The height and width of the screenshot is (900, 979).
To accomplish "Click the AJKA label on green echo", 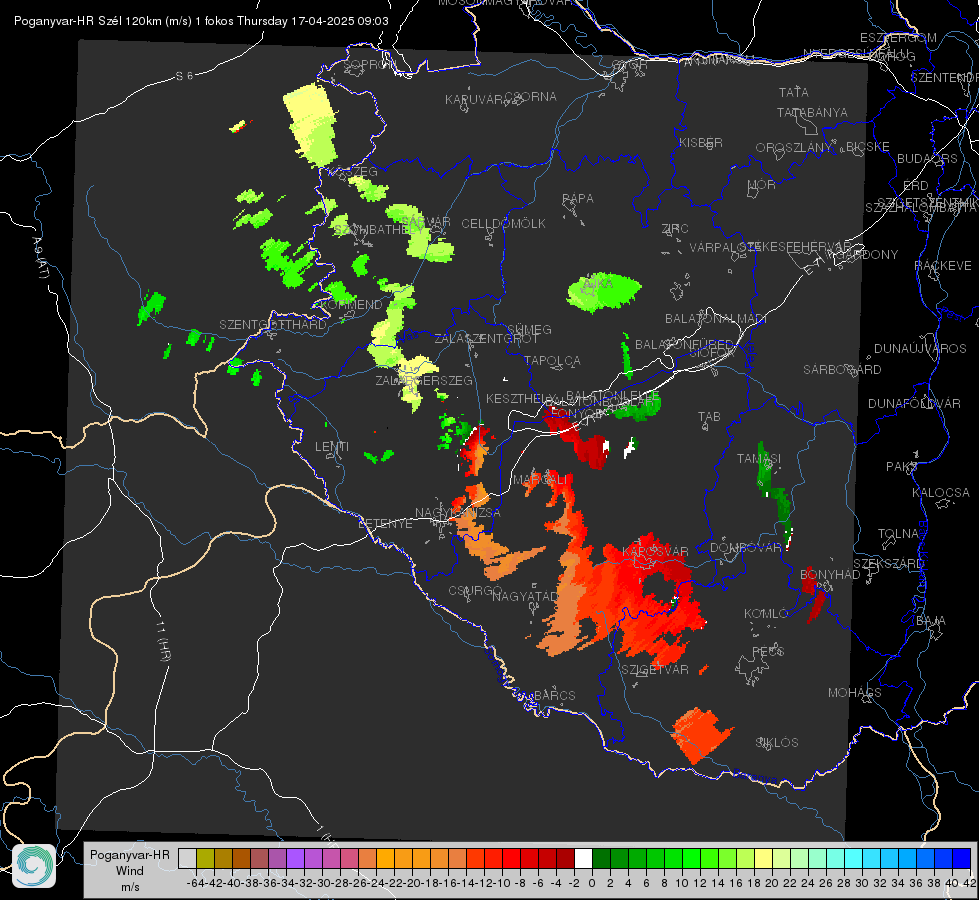I will (x=598, y=284).
